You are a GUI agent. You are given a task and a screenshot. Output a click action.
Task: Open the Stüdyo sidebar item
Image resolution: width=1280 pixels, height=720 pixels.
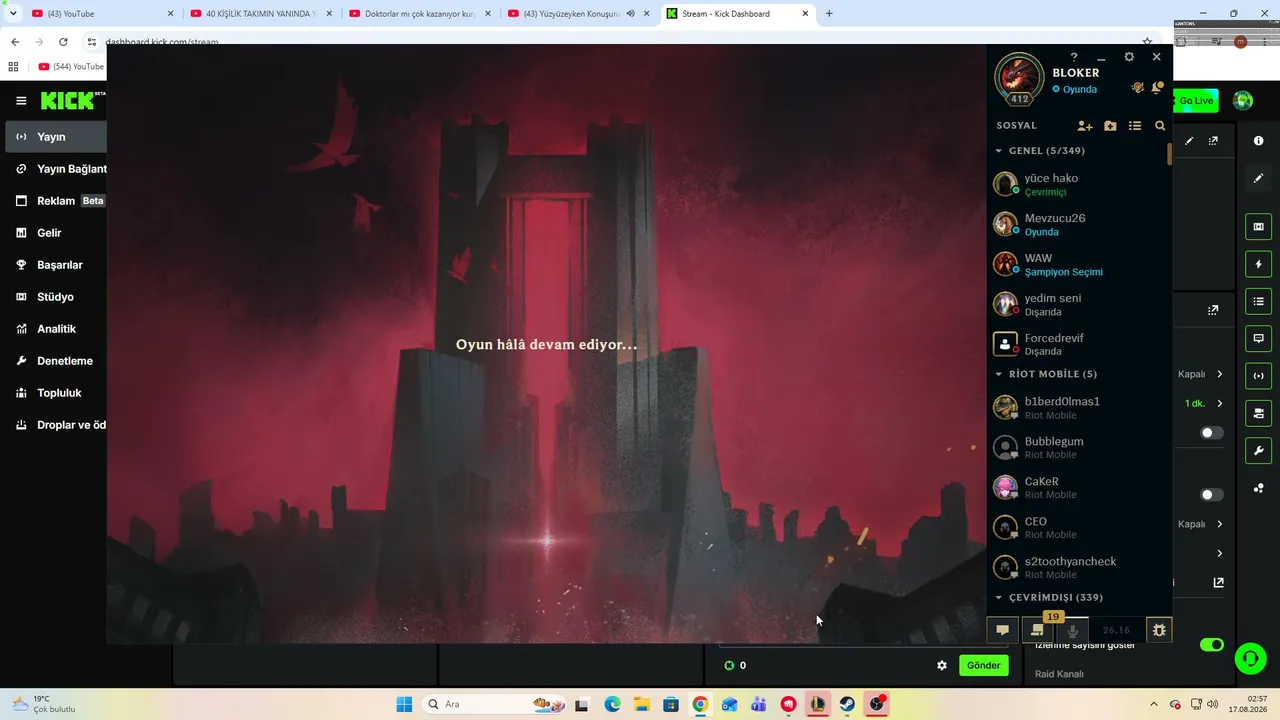[x=56, y=297]
